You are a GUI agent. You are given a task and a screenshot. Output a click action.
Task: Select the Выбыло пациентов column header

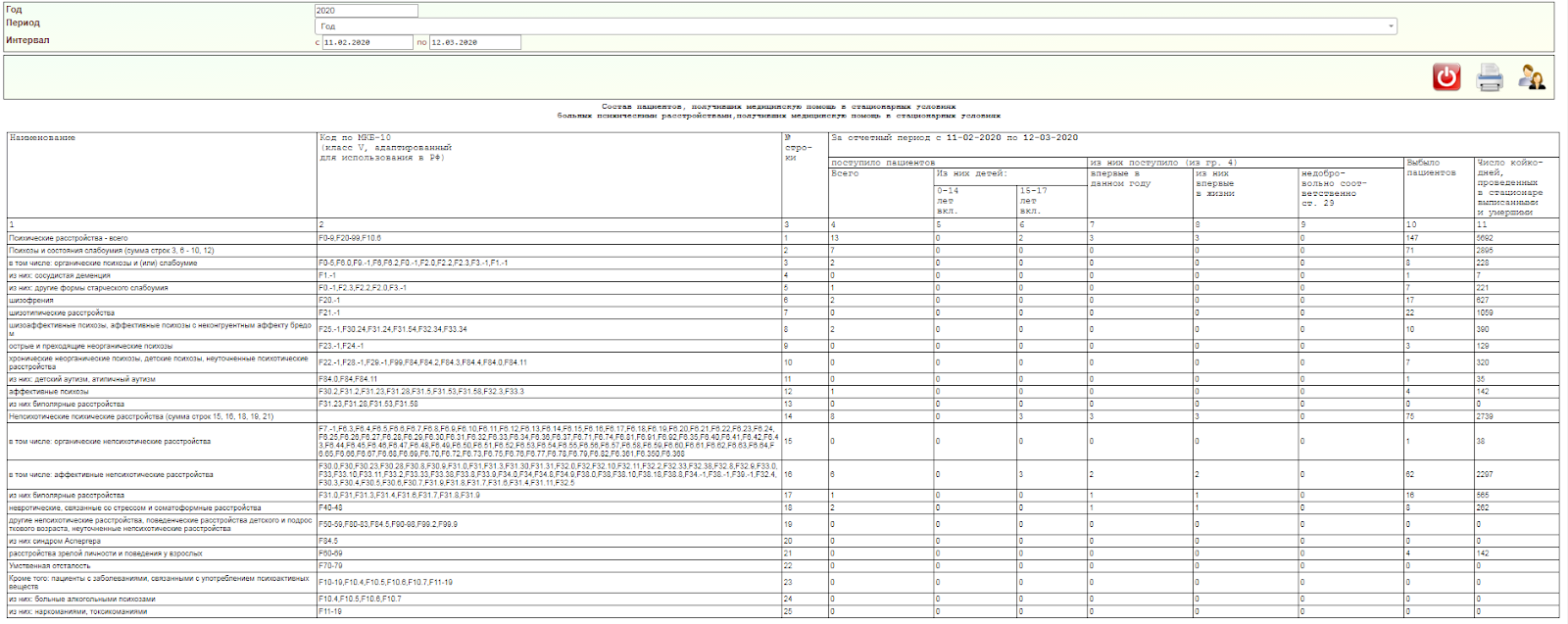(x=1431, y=168)
